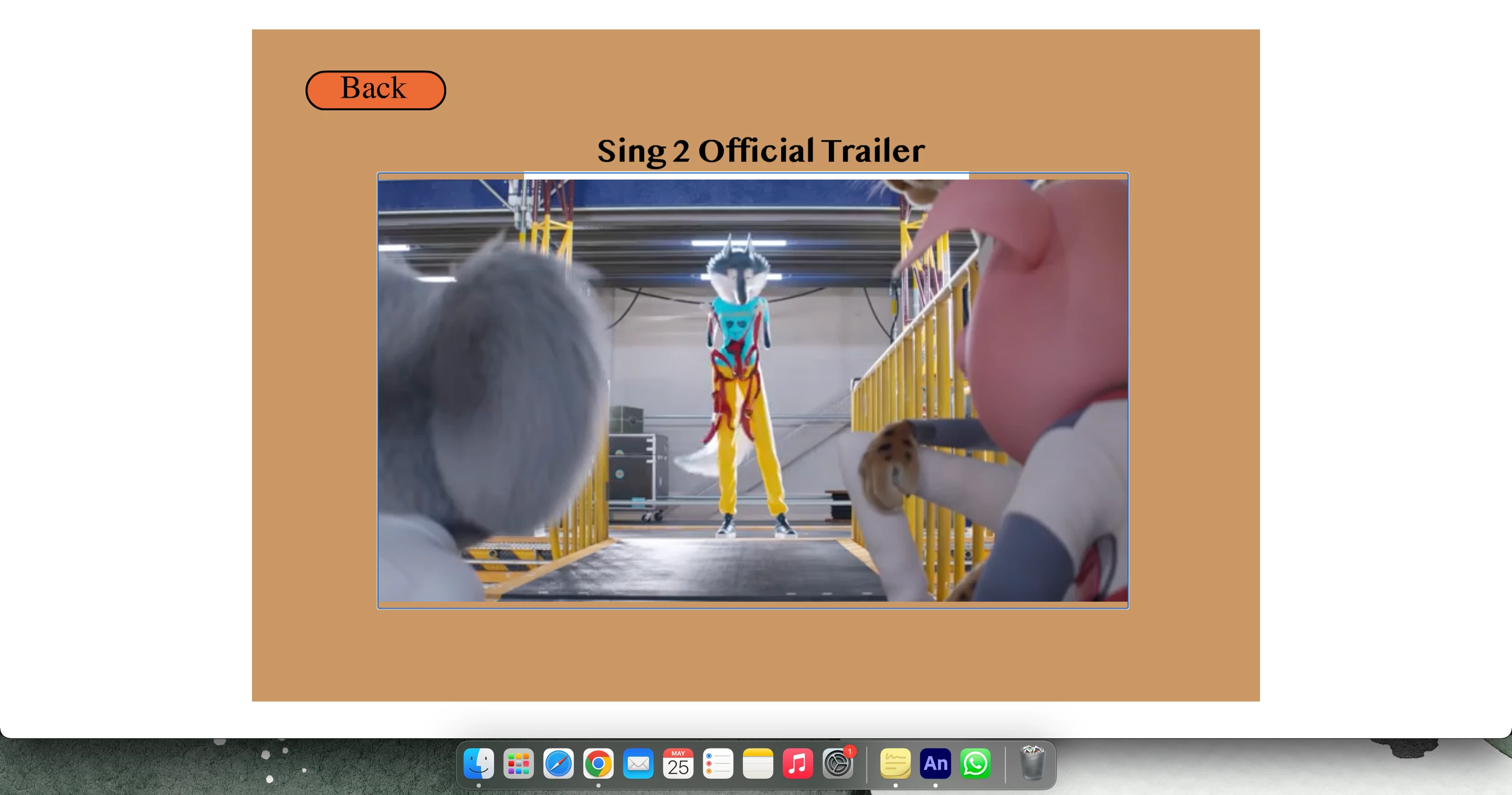
Task: Click the Sing 2 Official Trailer heading
Action: (x=761, y=150)
